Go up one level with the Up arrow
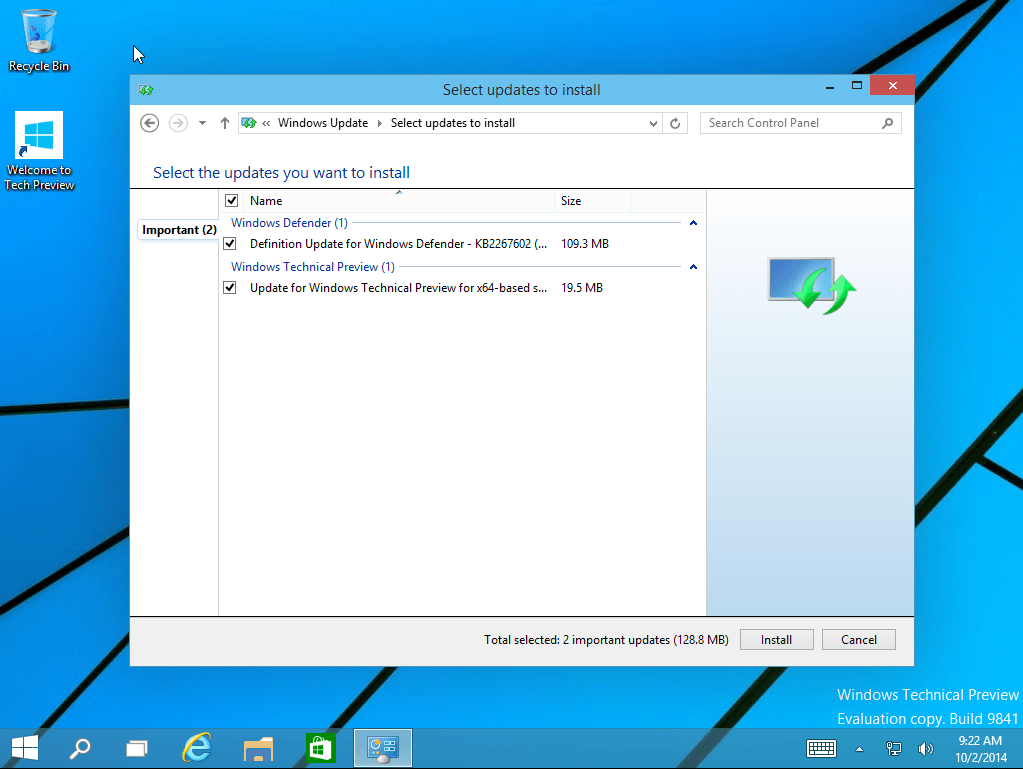 pyautogui.click(x=224, y=123)
